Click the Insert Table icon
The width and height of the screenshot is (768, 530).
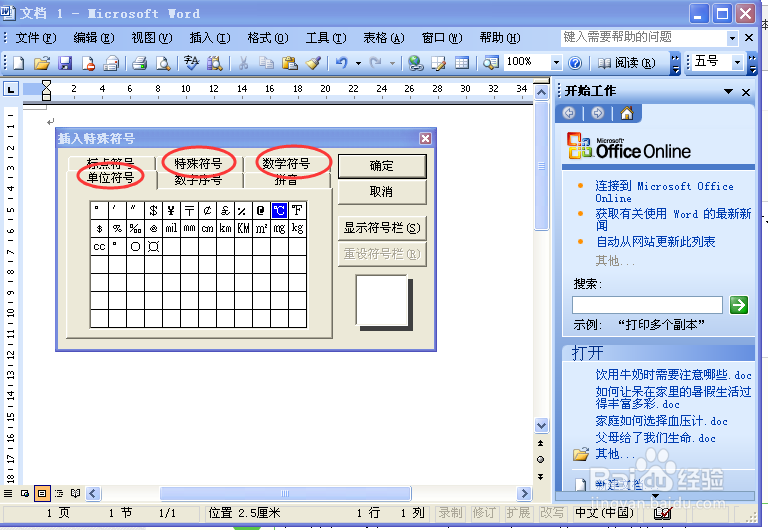(x=462, y=63)
